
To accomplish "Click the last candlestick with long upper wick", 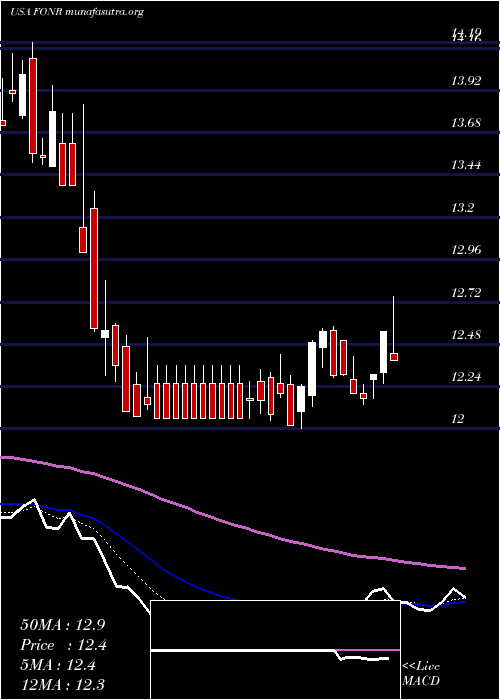I will pos(394,328).
